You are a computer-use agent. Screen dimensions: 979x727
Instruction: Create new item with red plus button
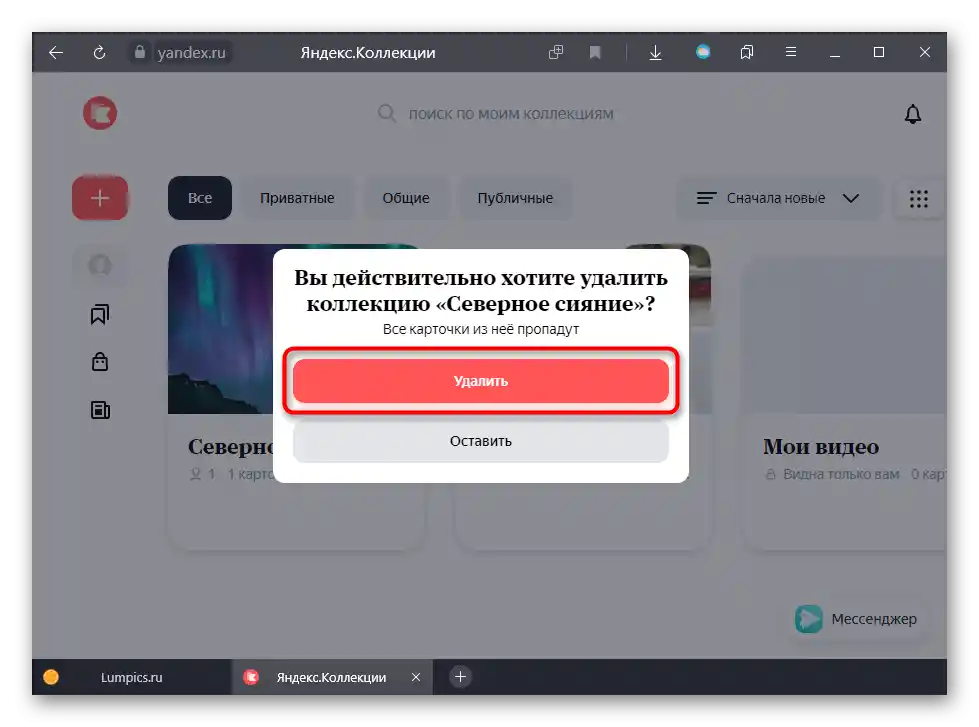100,198
